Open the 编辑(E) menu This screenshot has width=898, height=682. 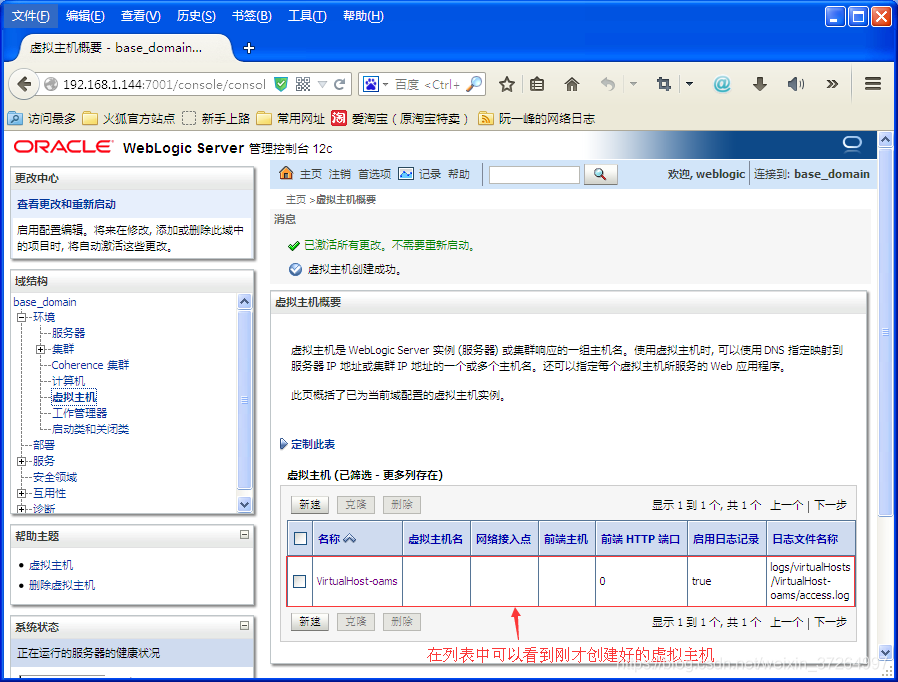click(x=85, y=16)
